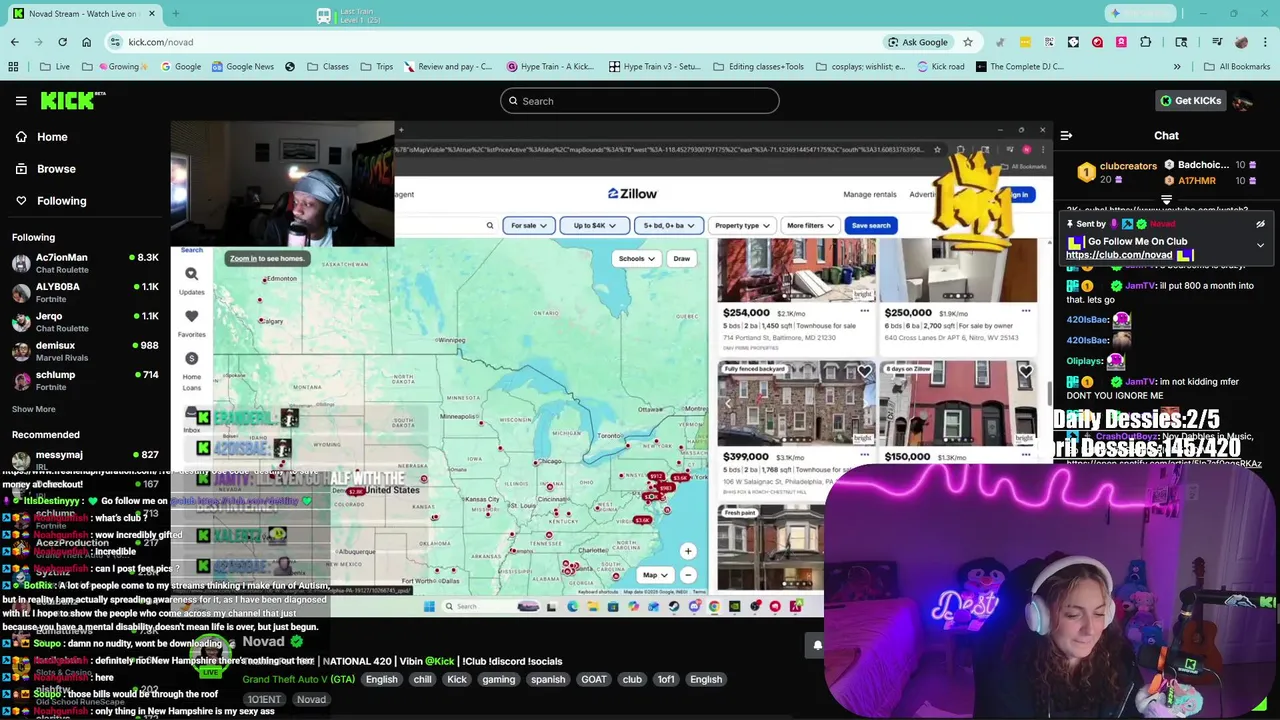Reload the page with refresh icon
The width and height of the screenshot is (1280, 720).
point(62,42)
